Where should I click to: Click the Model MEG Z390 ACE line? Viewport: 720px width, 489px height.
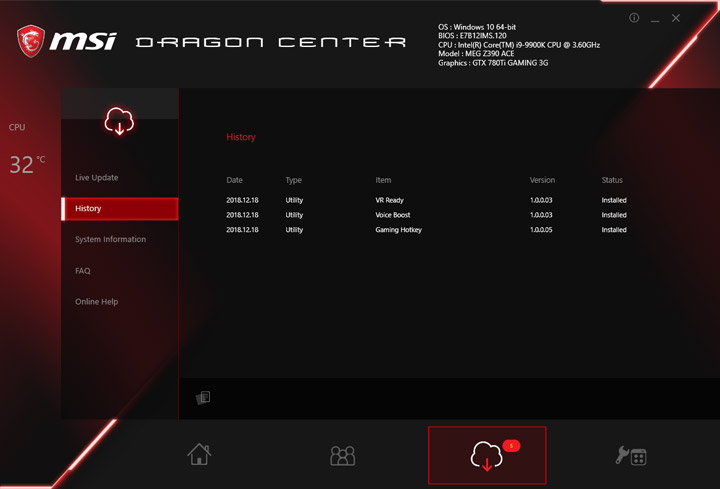point(476,54)
